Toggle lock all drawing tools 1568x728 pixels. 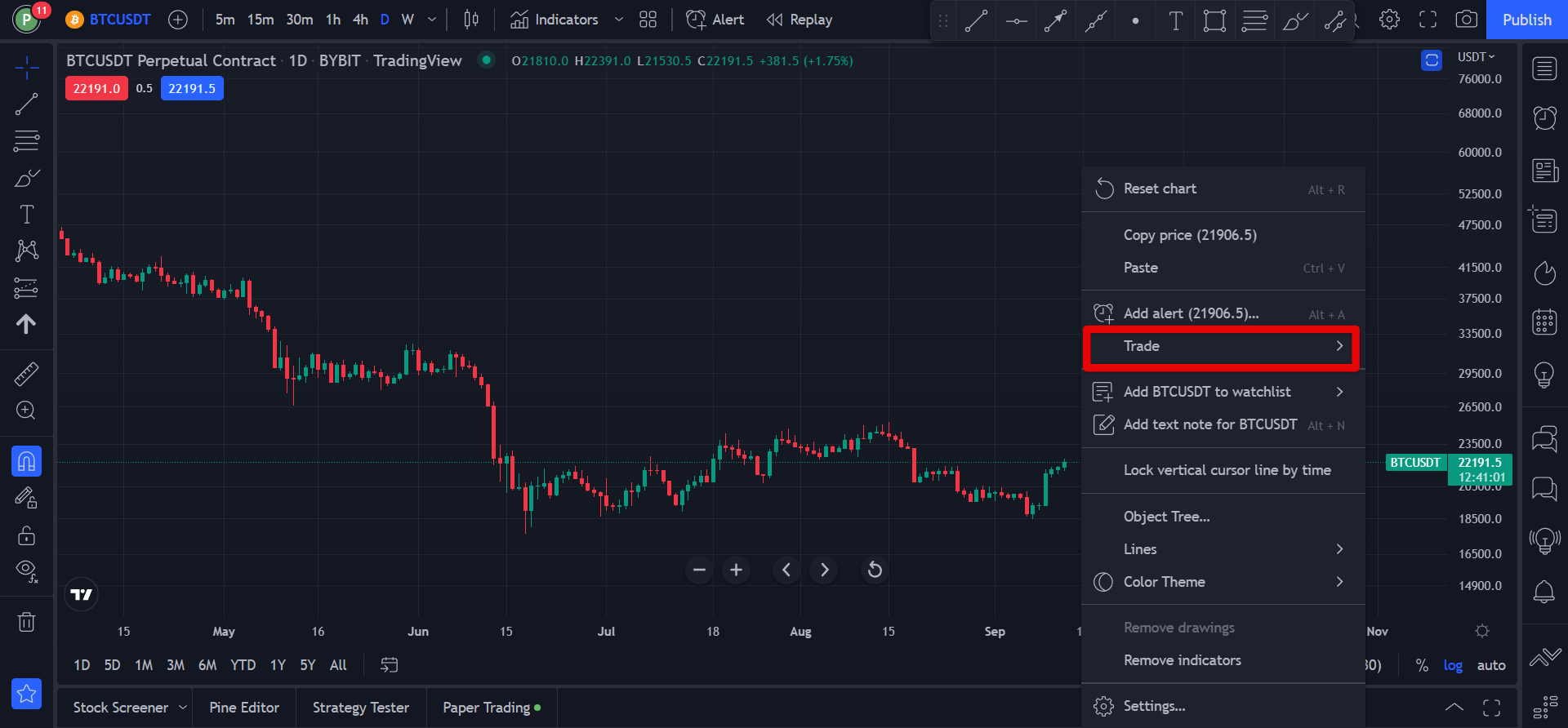click(26, 535)
